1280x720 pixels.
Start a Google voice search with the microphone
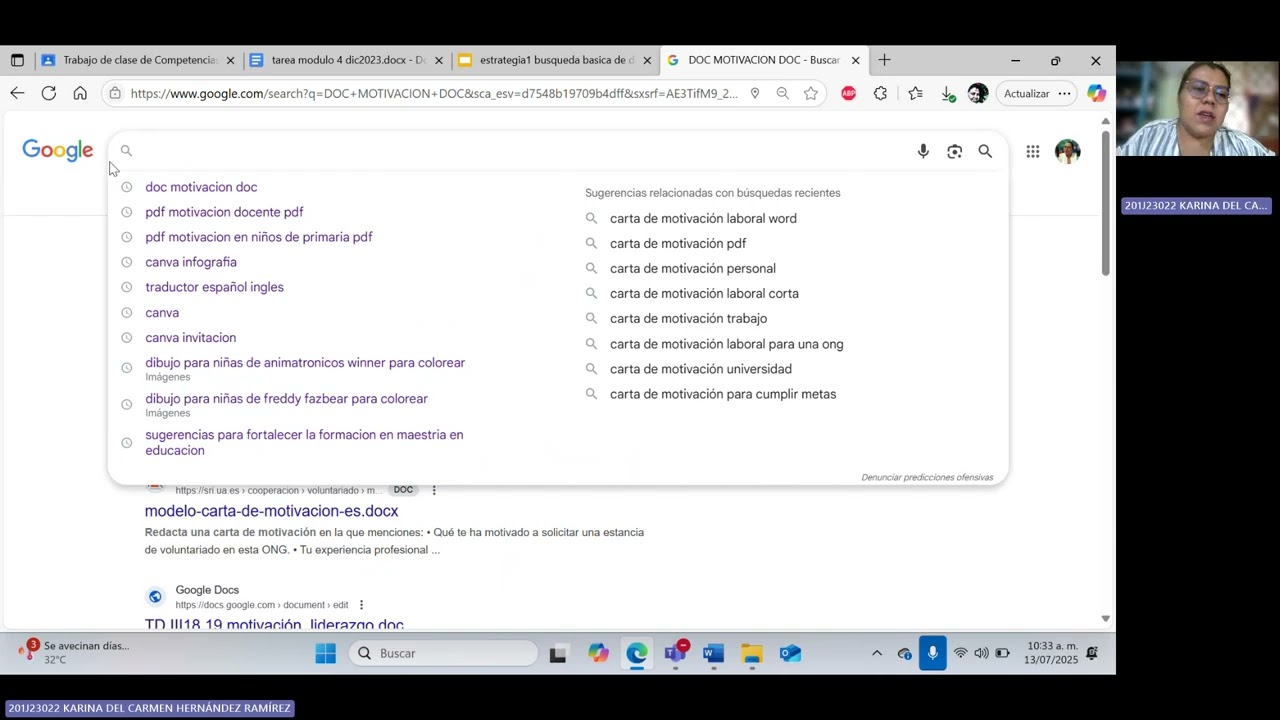point(923,151)
